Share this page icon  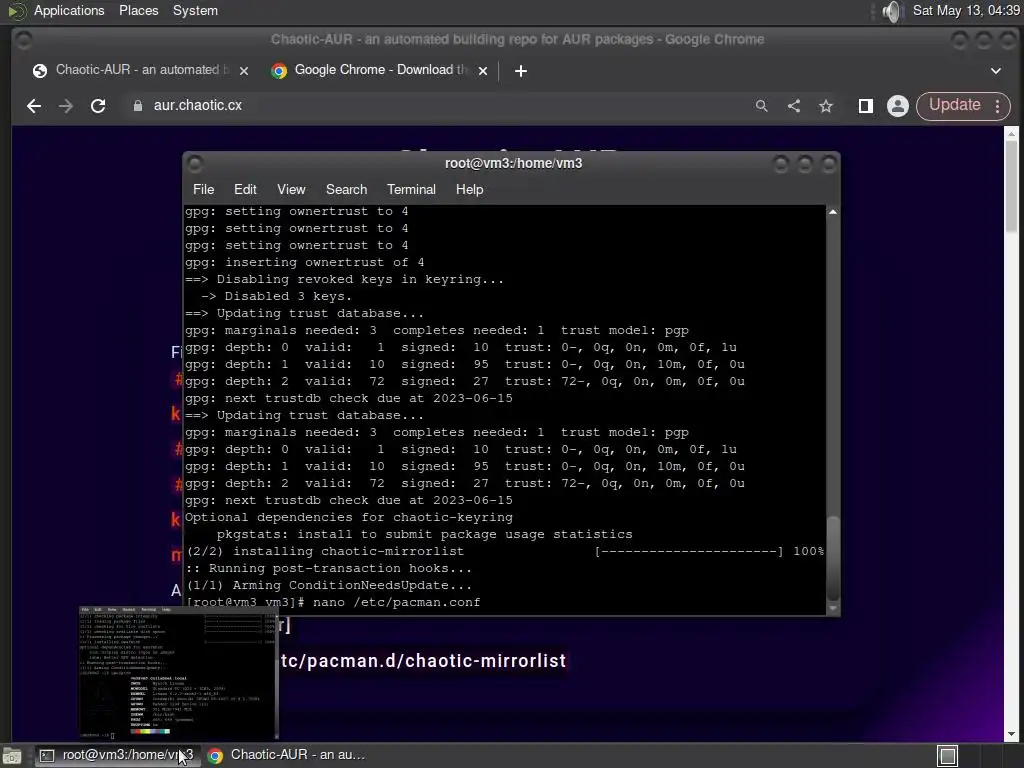[793, 106]
